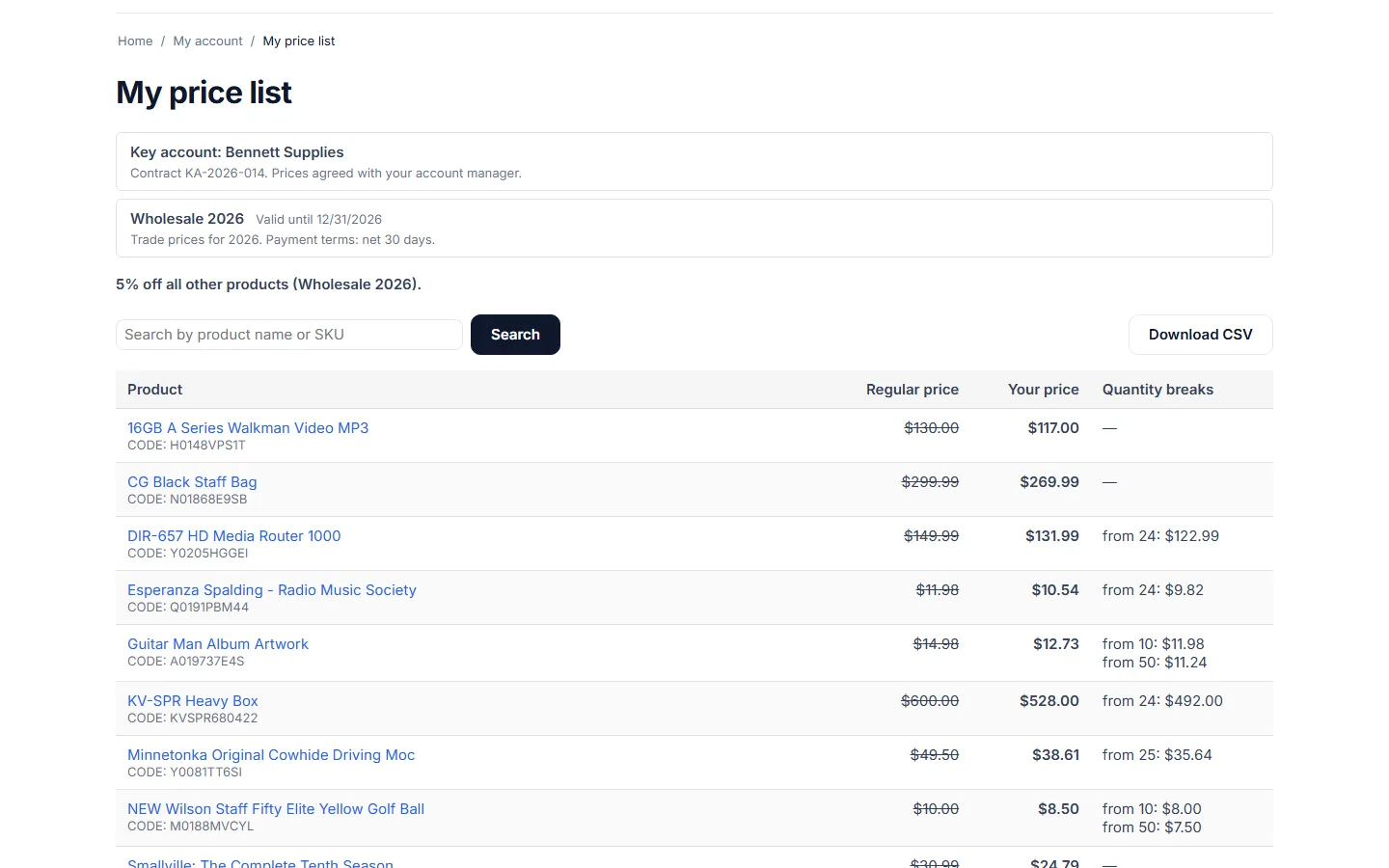This screenshot has width=1389, height=868.
Task: Open KV-SPR Heavy Box product
Action: (x=193, y=701)
